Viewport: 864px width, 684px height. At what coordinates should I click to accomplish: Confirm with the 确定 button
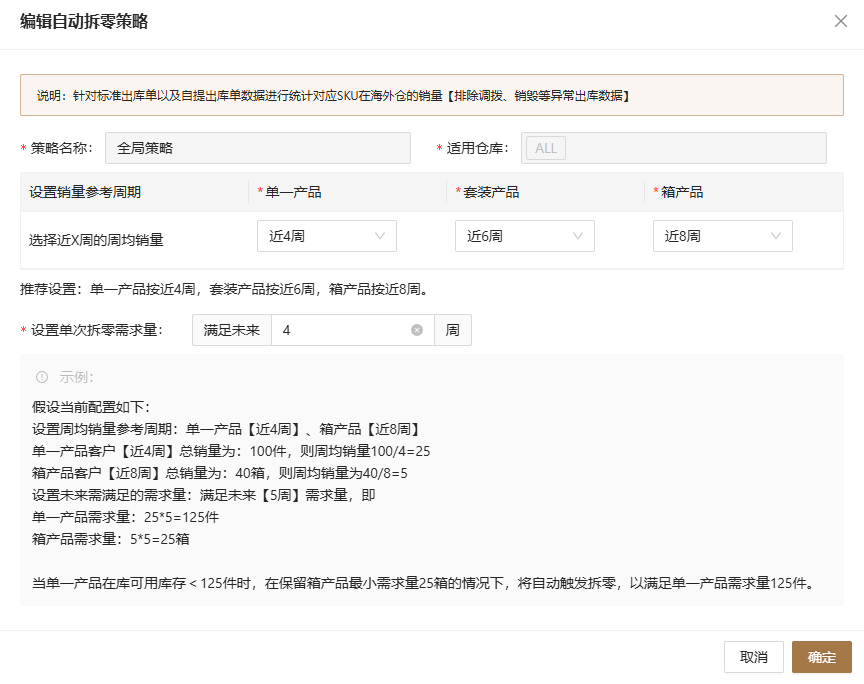[x=822, y=657]
